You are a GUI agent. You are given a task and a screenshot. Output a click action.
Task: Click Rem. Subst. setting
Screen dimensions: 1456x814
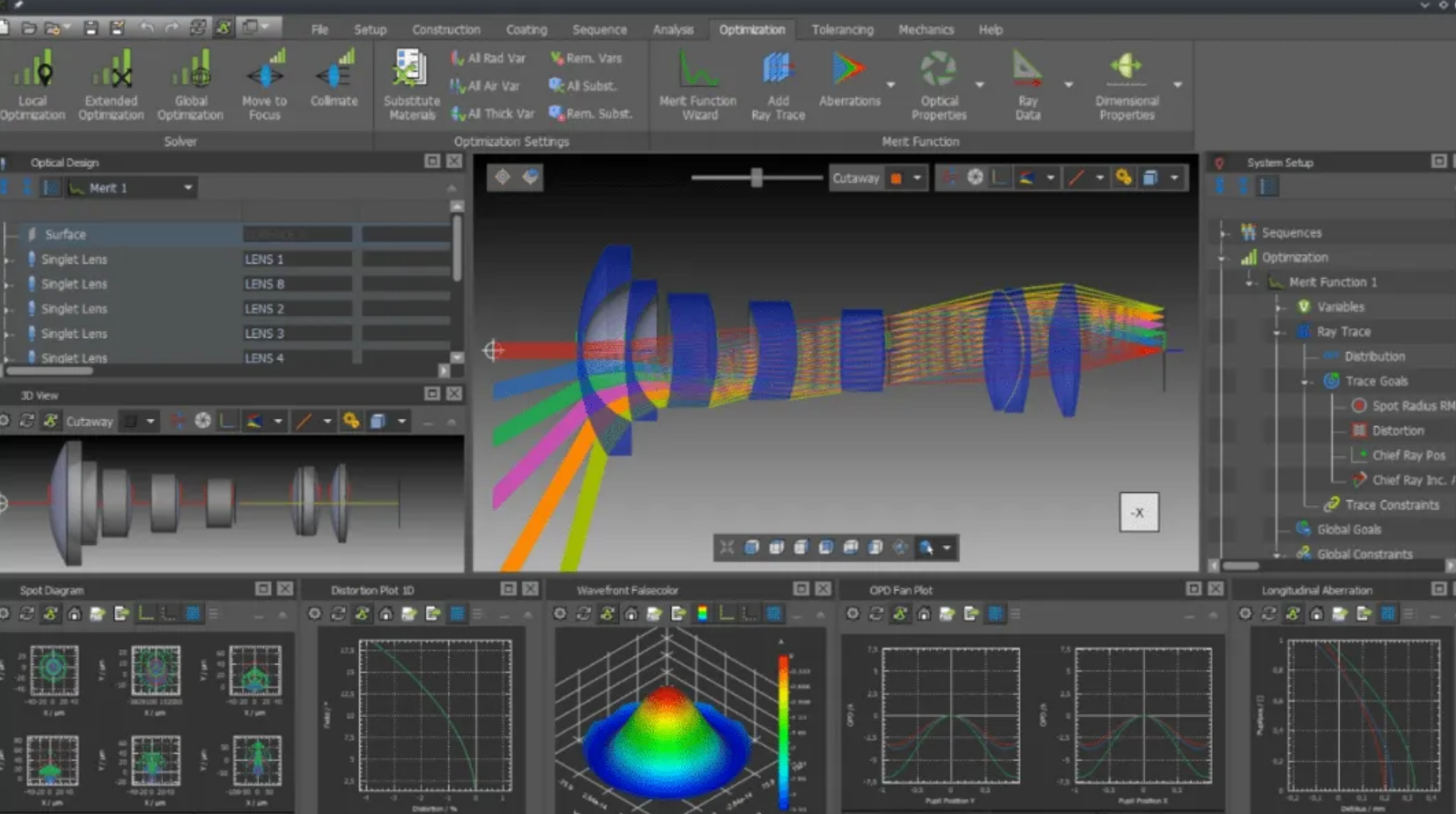pos(590,113)
